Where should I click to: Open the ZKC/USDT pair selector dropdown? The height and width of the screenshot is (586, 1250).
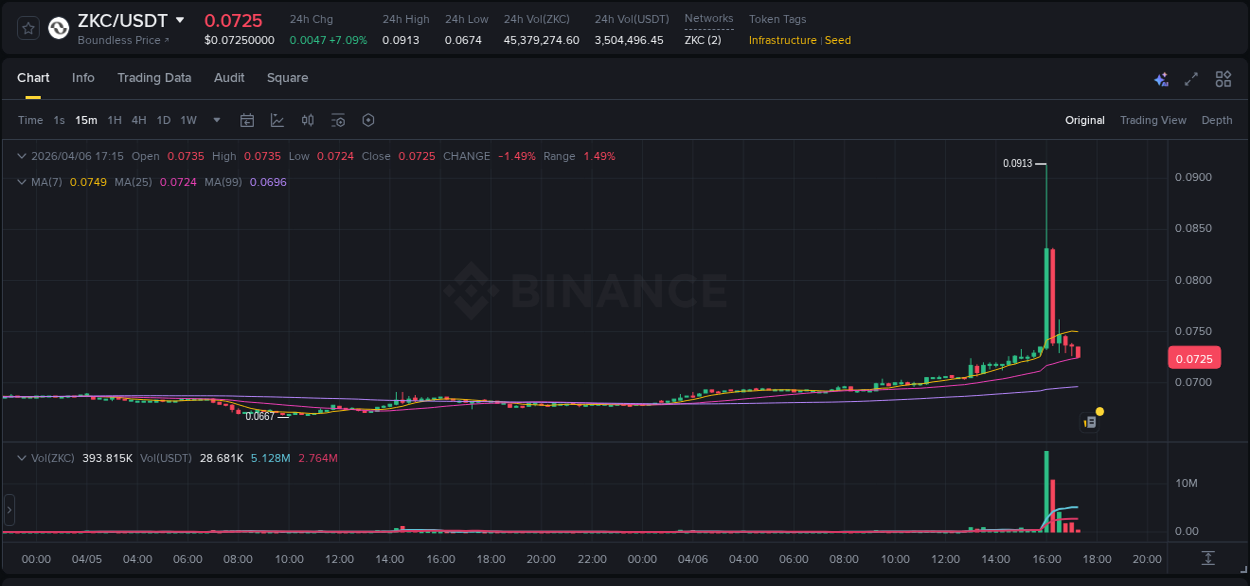click(x=180, y=20)
